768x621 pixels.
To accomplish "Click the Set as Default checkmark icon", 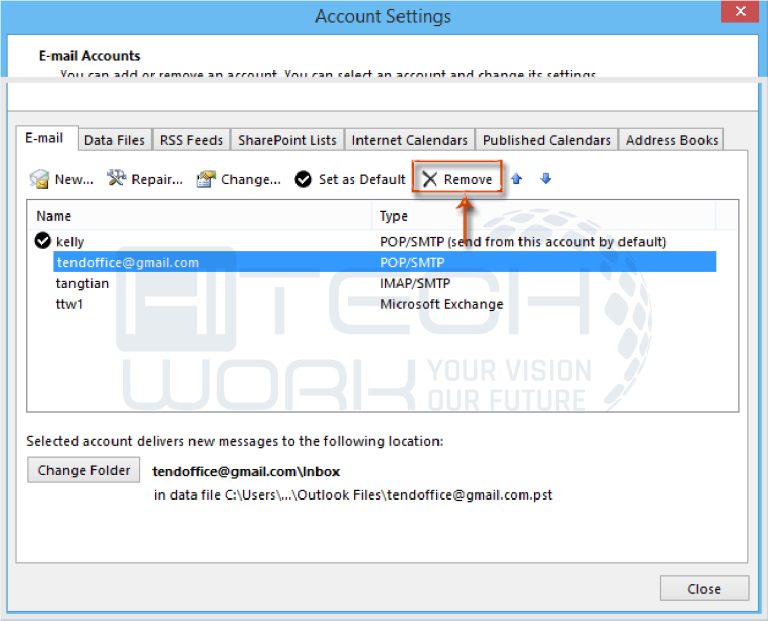I will coord(303,179).
